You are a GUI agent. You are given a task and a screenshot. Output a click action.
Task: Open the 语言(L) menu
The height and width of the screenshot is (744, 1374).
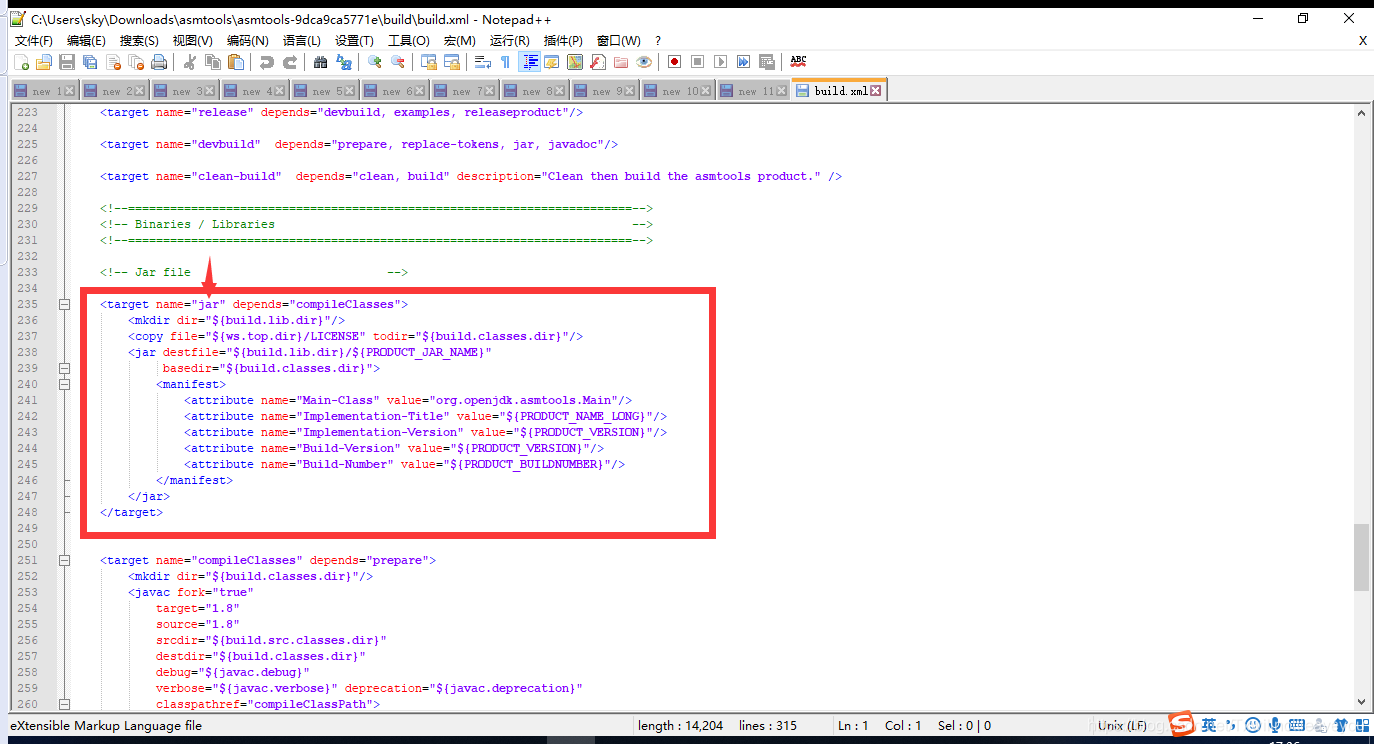(x=302, y=40)
